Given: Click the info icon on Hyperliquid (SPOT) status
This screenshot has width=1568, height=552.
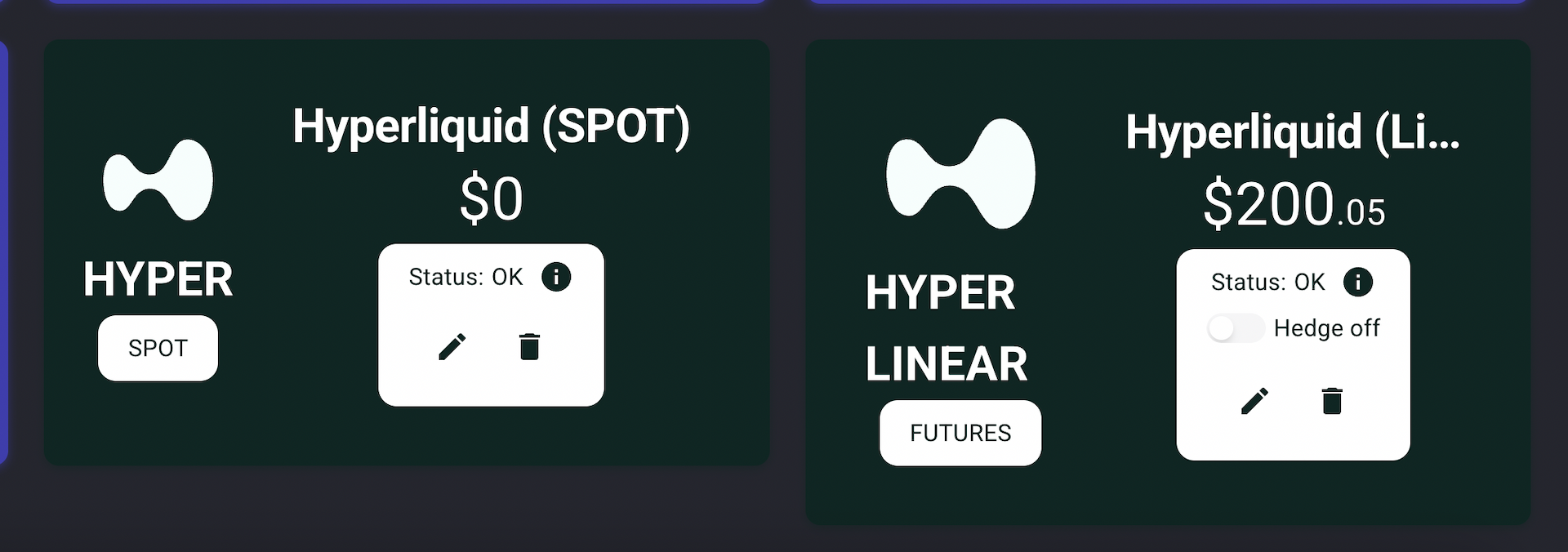Looking at the screenshot, I should click(x=556, y=277).
